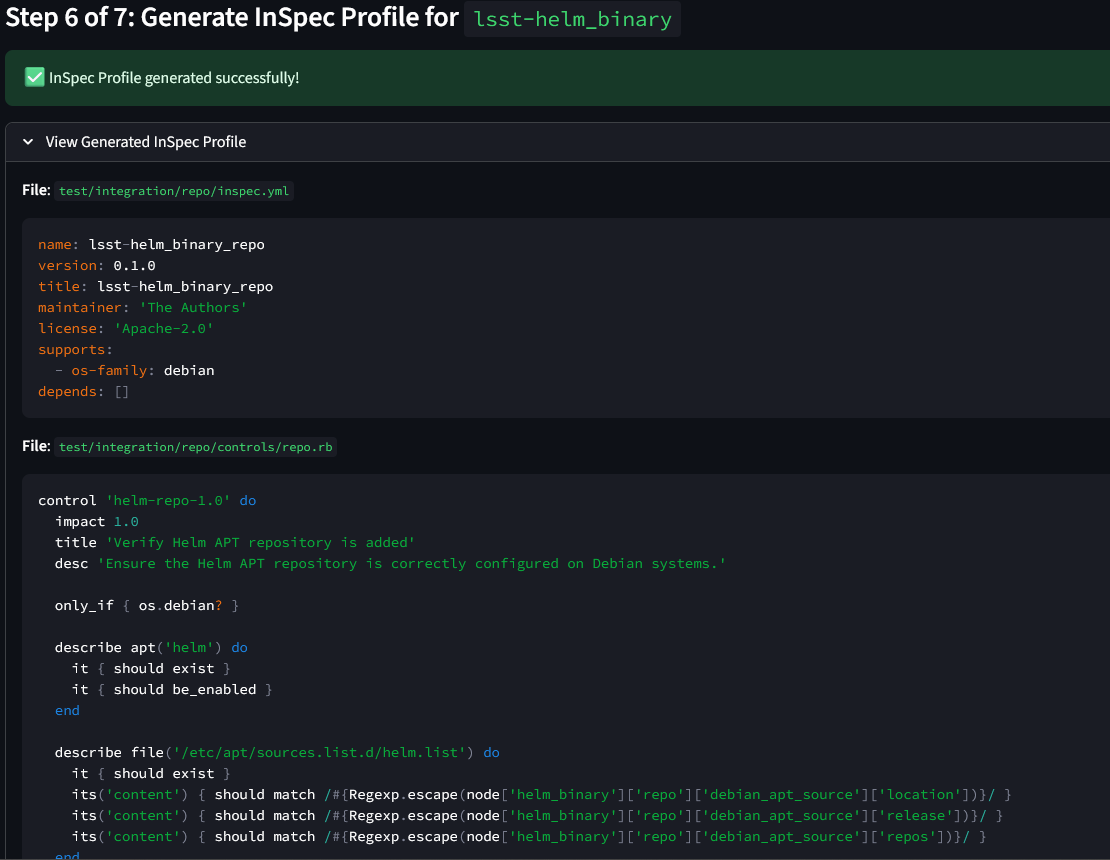
Task: Click the green checkmark success icon
Action: 35,78
